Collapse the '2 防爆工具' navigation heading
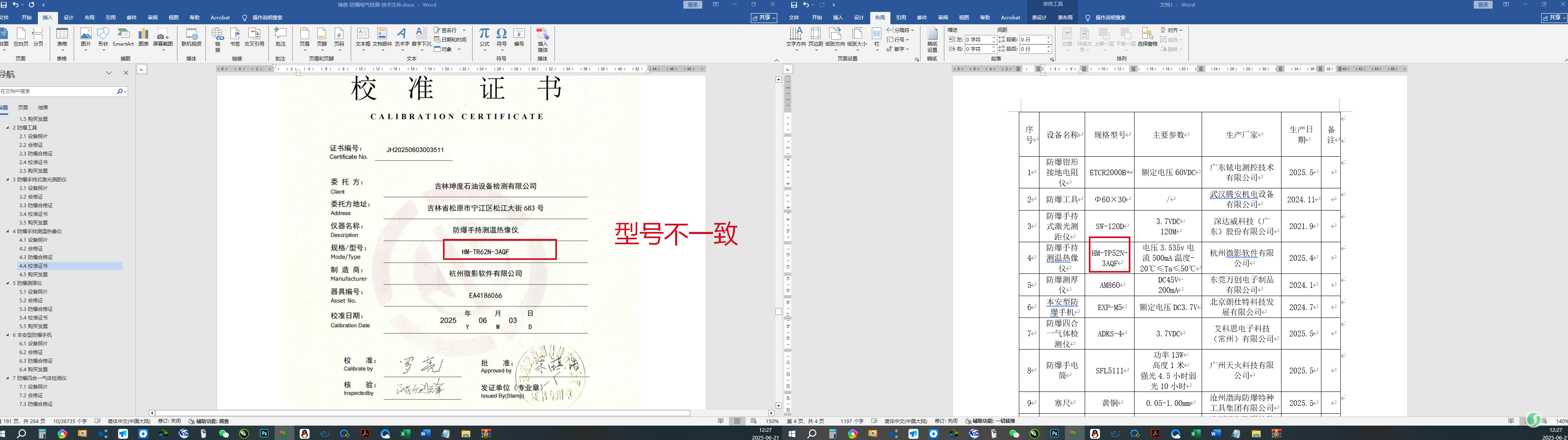This screenshot has width=1568, height=440. tap(8, 128)
